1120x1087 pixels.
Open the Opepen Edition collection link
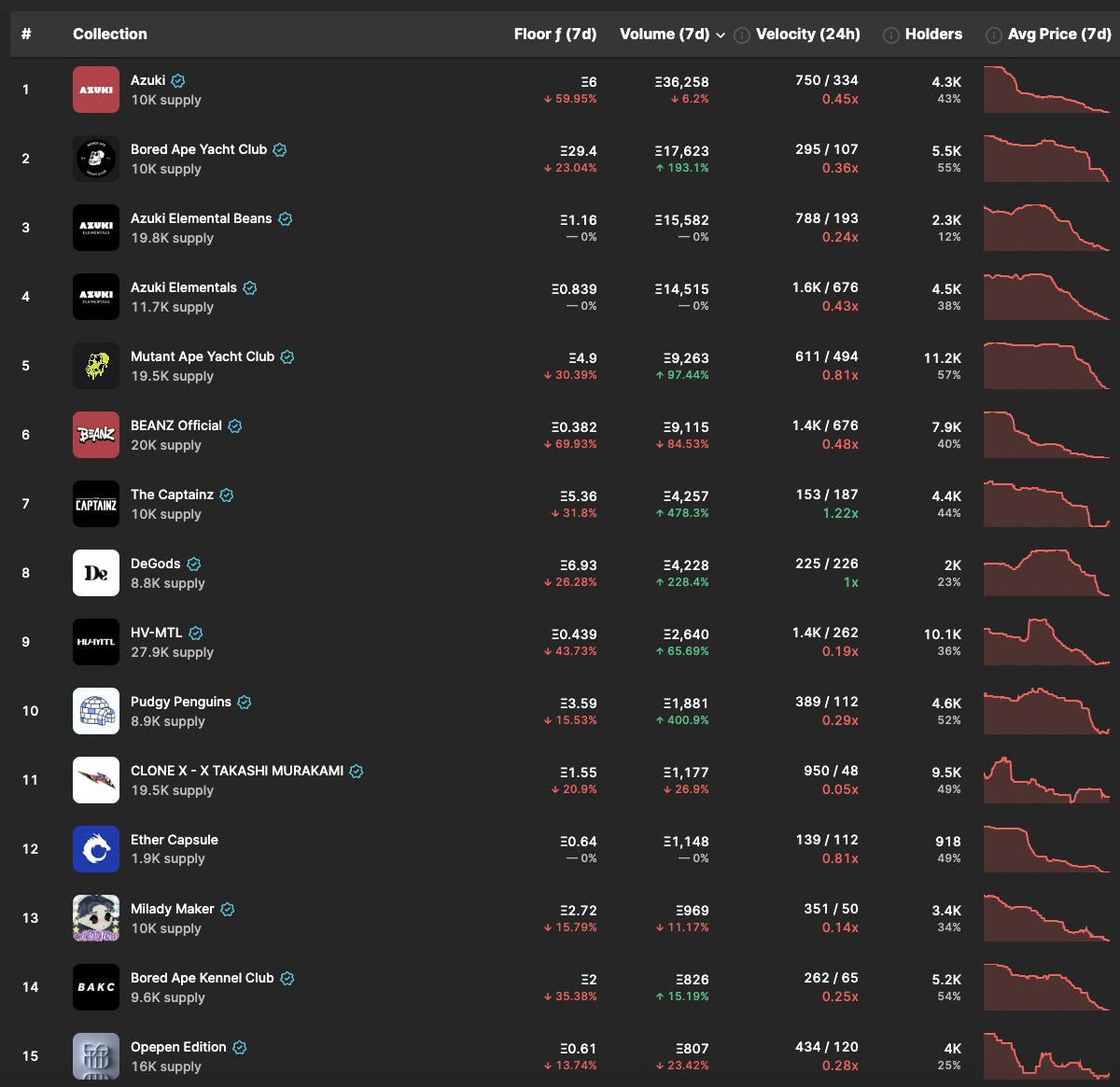click(178, 1047)
